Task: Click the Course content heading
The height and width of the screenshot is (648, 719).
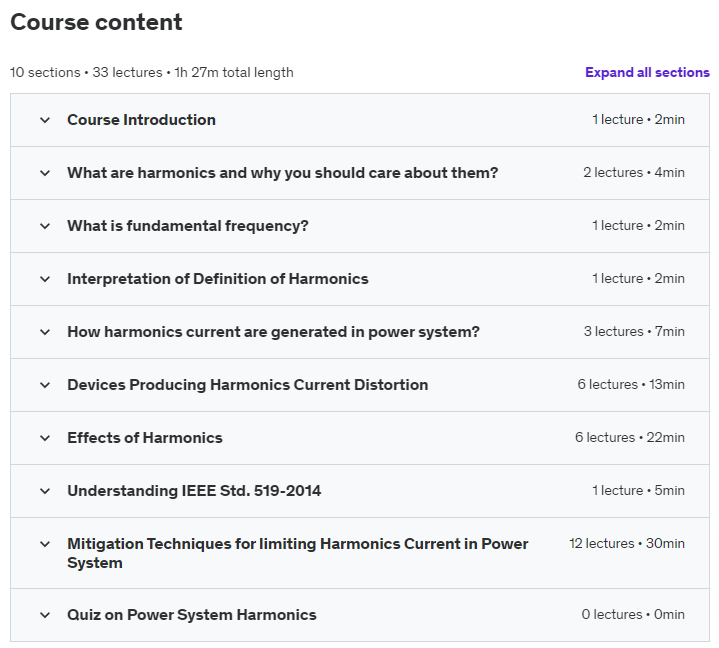Action: [96, 22]
